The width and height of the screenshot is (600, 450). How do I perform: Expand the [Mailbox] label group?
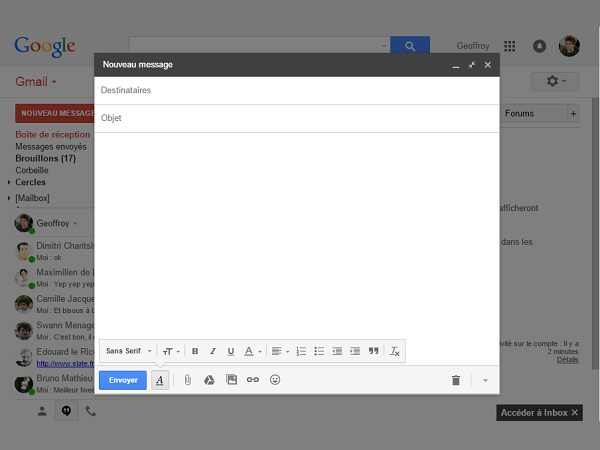pos(9,198)
